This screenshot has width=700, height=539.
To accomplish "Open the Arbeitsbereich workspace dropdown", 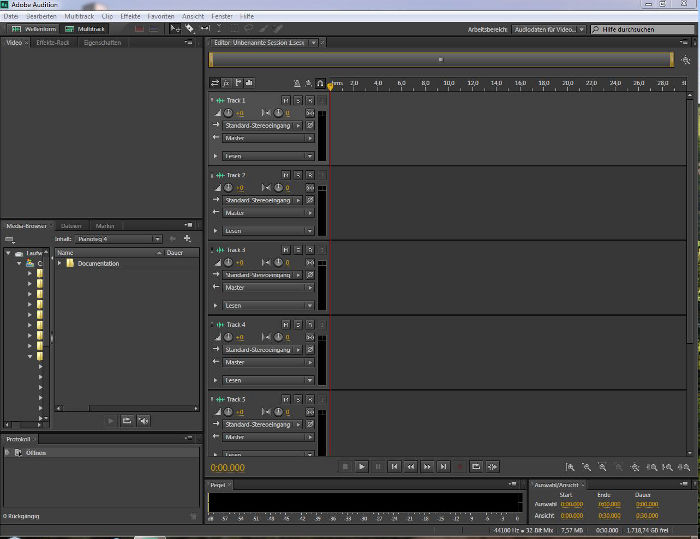I will click(x=549, y=29).
